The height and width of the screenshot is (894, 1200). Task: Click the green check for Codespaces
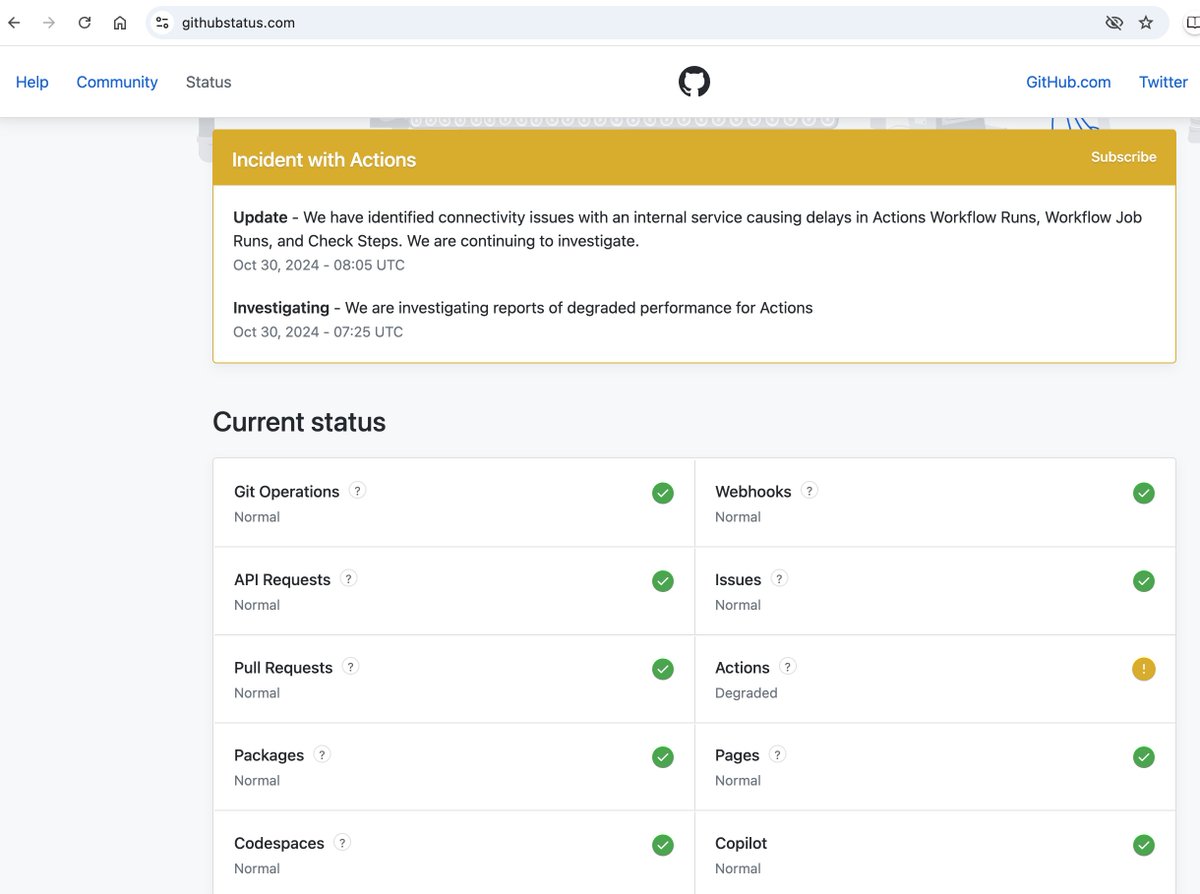click(662, 845)
